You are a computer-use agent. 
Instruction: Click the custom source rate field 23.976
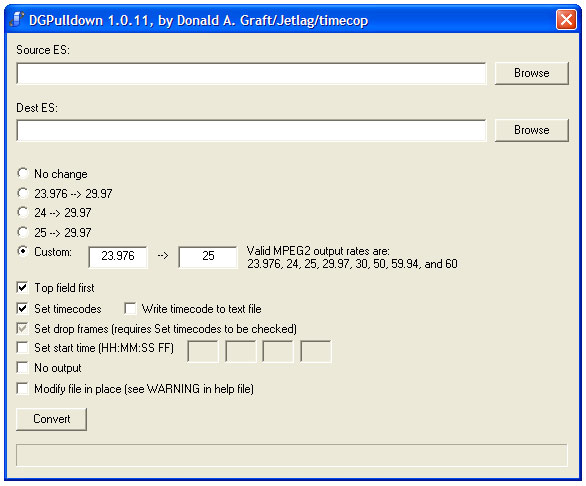click(x=118, y=257)
